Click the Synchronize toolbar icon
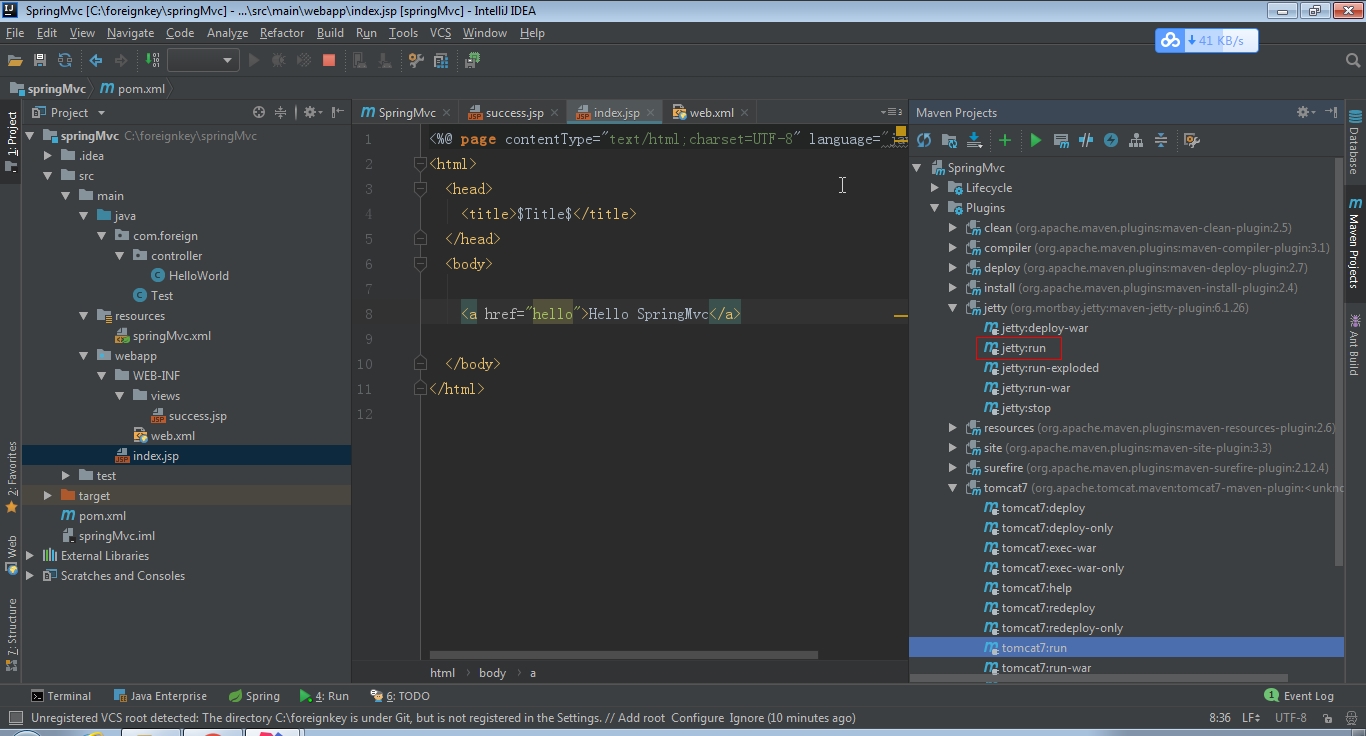Viewport: 1366px width, 736px height. tap(65, 60)
